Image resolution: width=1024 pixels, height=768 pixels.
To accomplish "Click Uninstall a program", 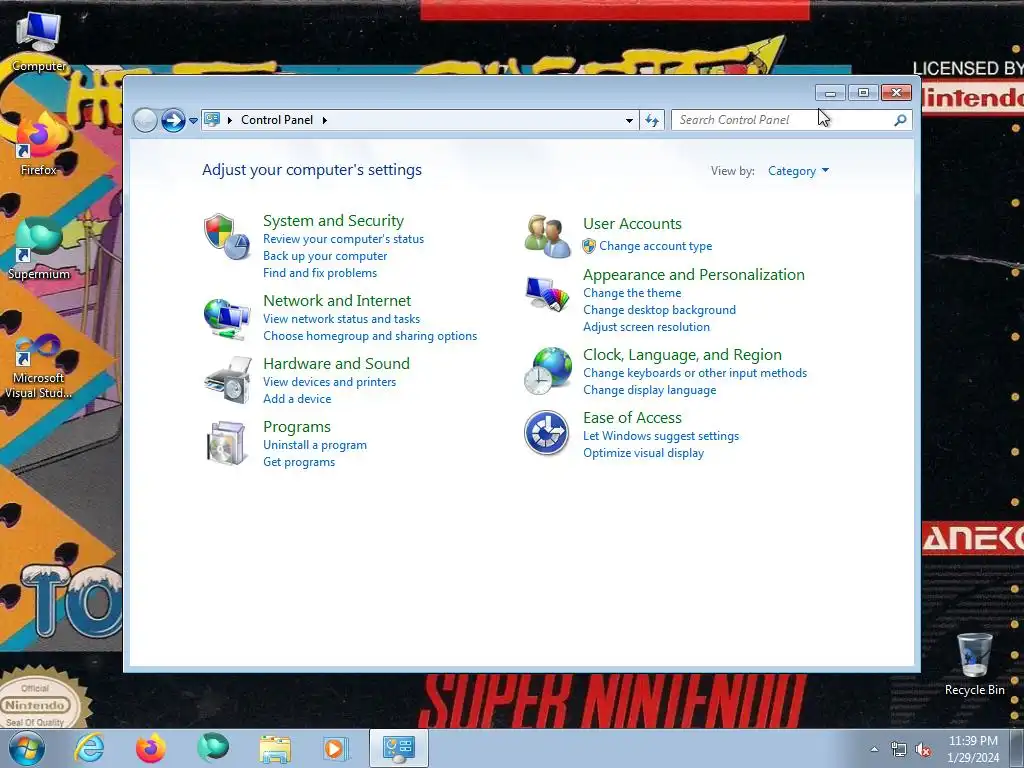I will click(x=315, y=445).
